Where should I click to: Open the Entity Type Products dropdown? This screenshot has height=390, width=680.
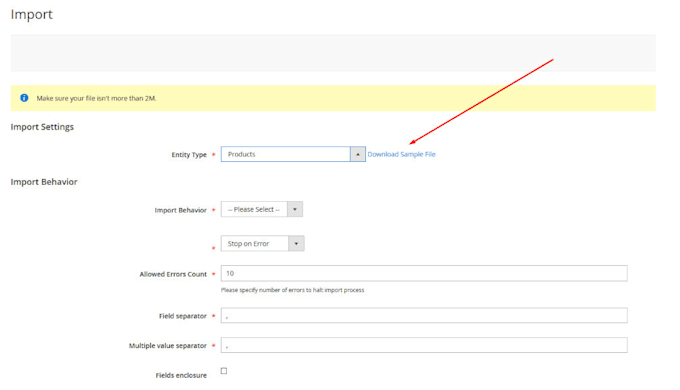(x=293, y=154)
